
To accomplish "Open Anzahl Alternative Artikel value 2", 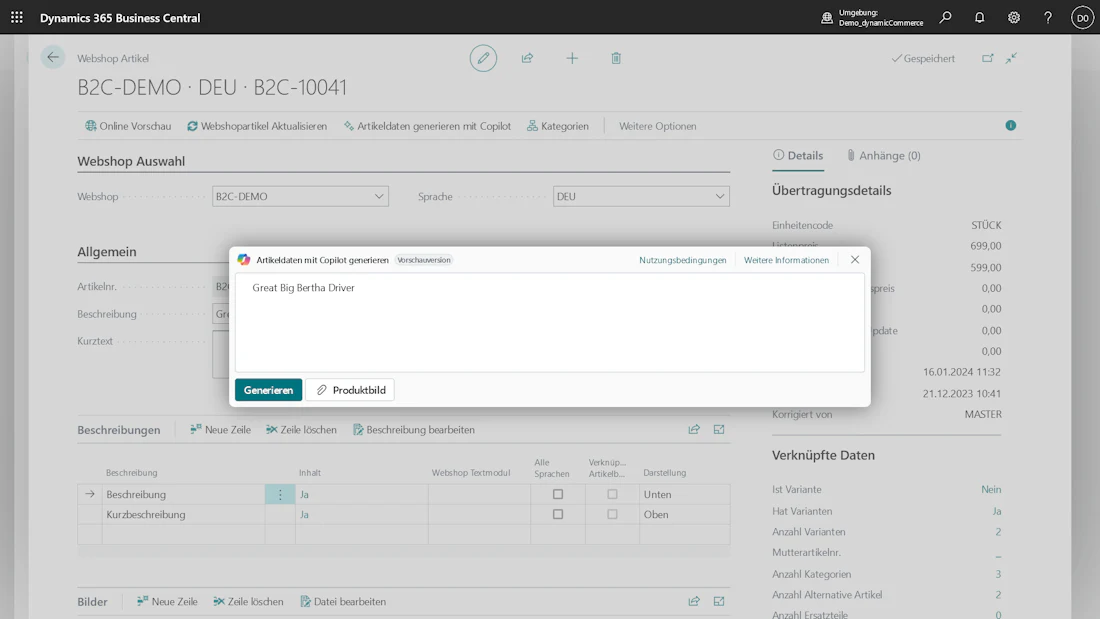I will point(998,594).
